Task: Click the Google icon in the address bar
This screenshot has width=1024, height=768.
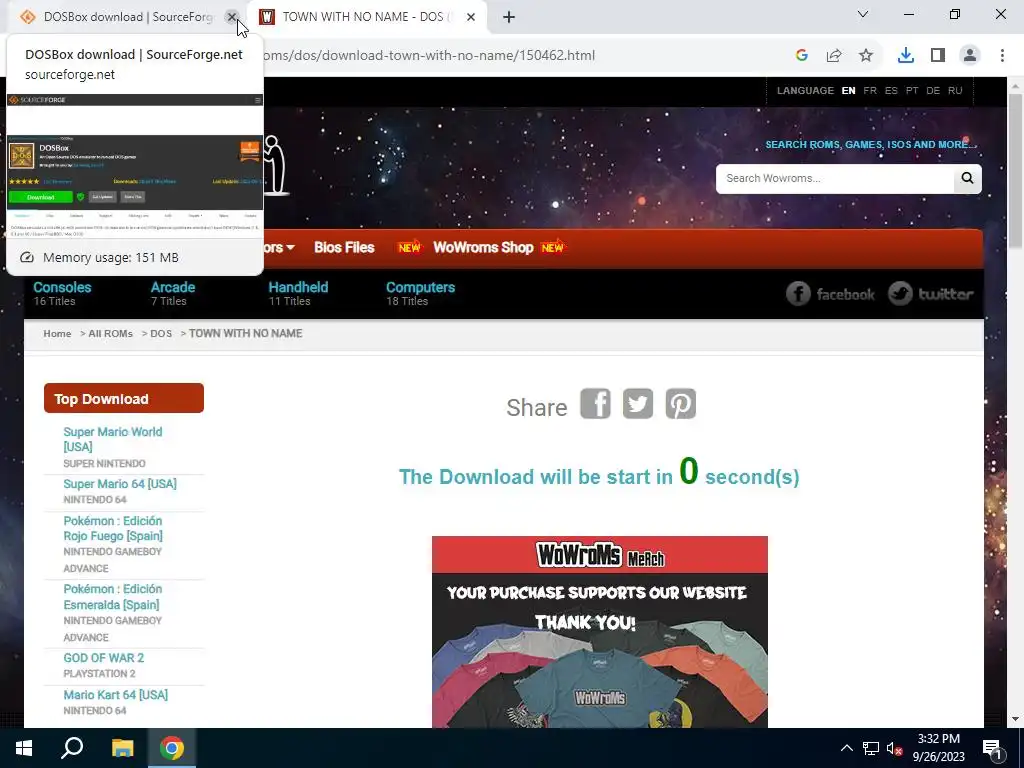Action: (802, 56)
